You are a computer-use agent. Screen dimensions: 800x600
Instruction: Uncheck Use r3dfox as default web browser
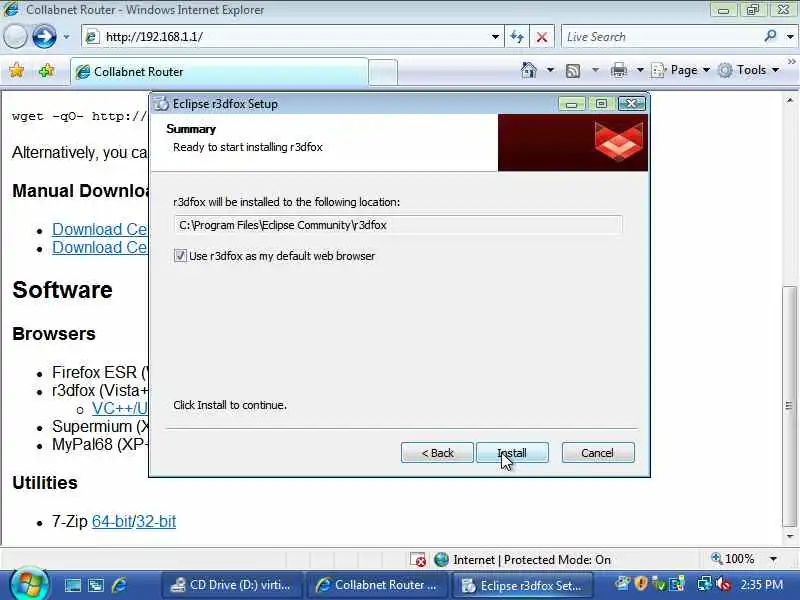point(180,256)
